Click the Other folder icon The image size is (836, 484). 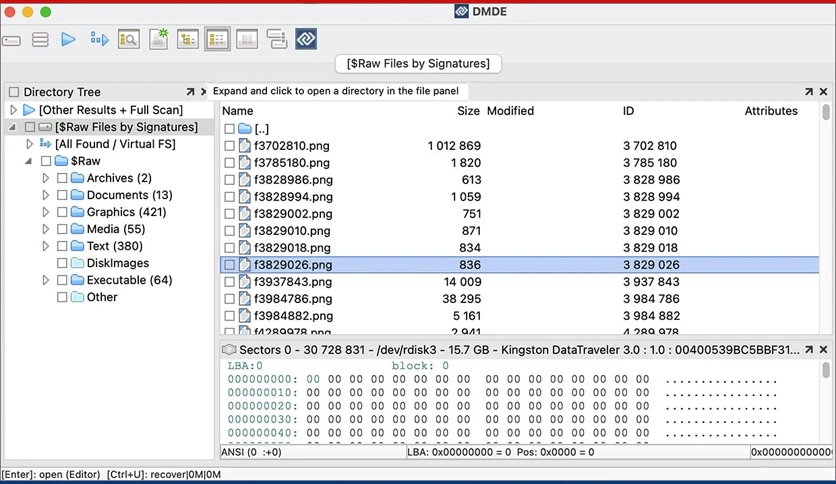pyautogui.click(x=78, y=297)
